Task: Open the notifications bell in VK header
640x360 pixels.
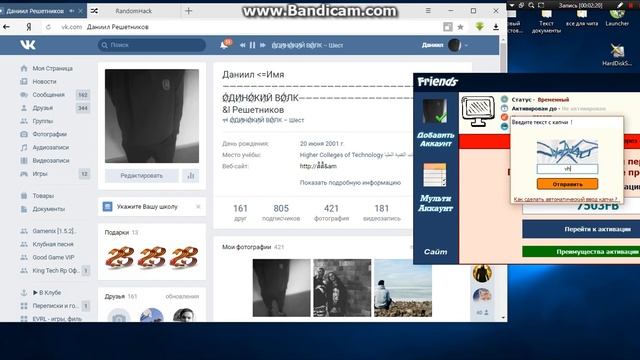Action: (224, 45)
